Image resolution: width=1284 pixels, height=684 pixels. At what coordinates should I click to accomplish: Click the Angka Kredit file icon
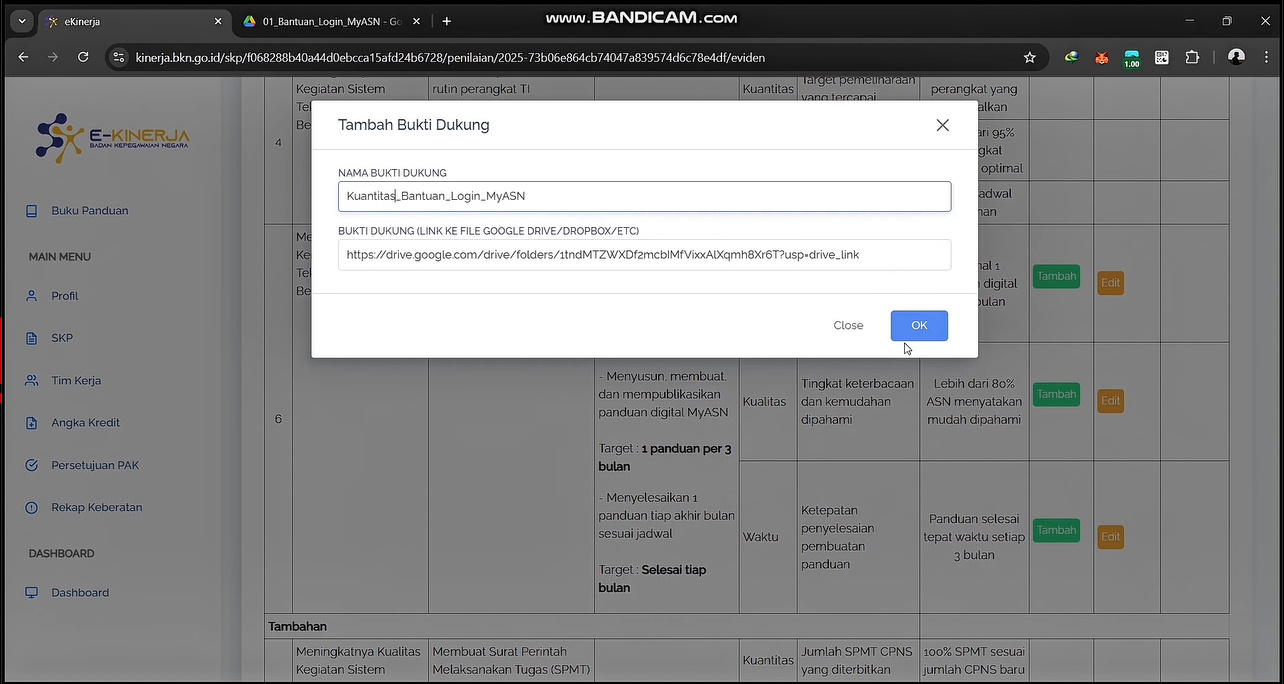(x=32, y=423)
